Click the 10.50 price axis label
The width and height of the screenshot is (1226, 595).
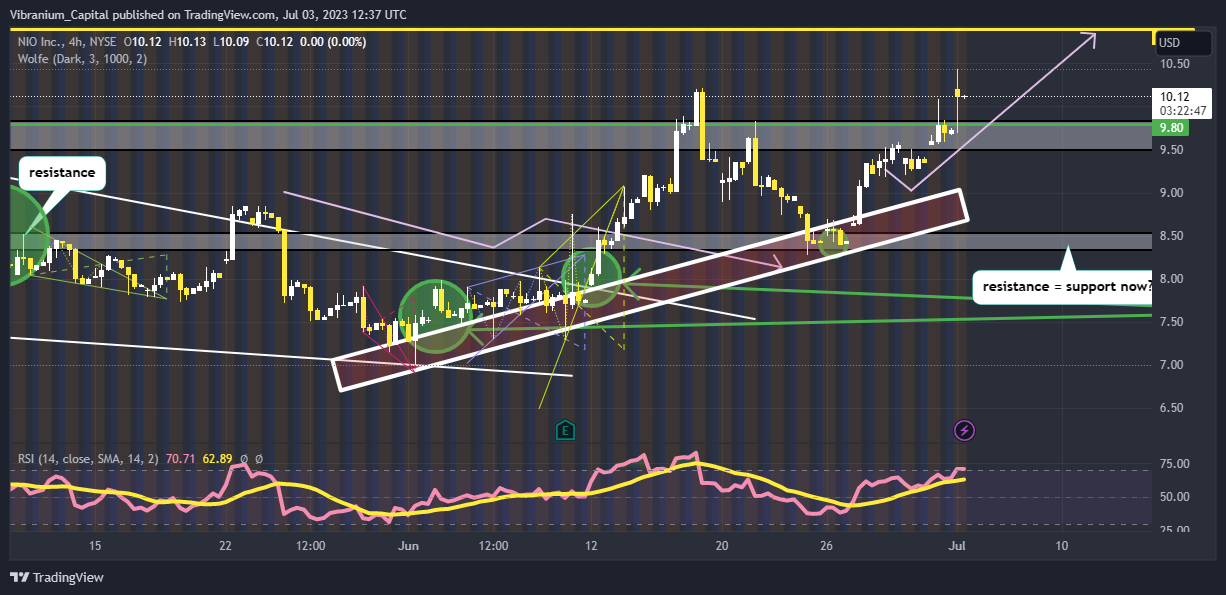tap(1174, 63)
